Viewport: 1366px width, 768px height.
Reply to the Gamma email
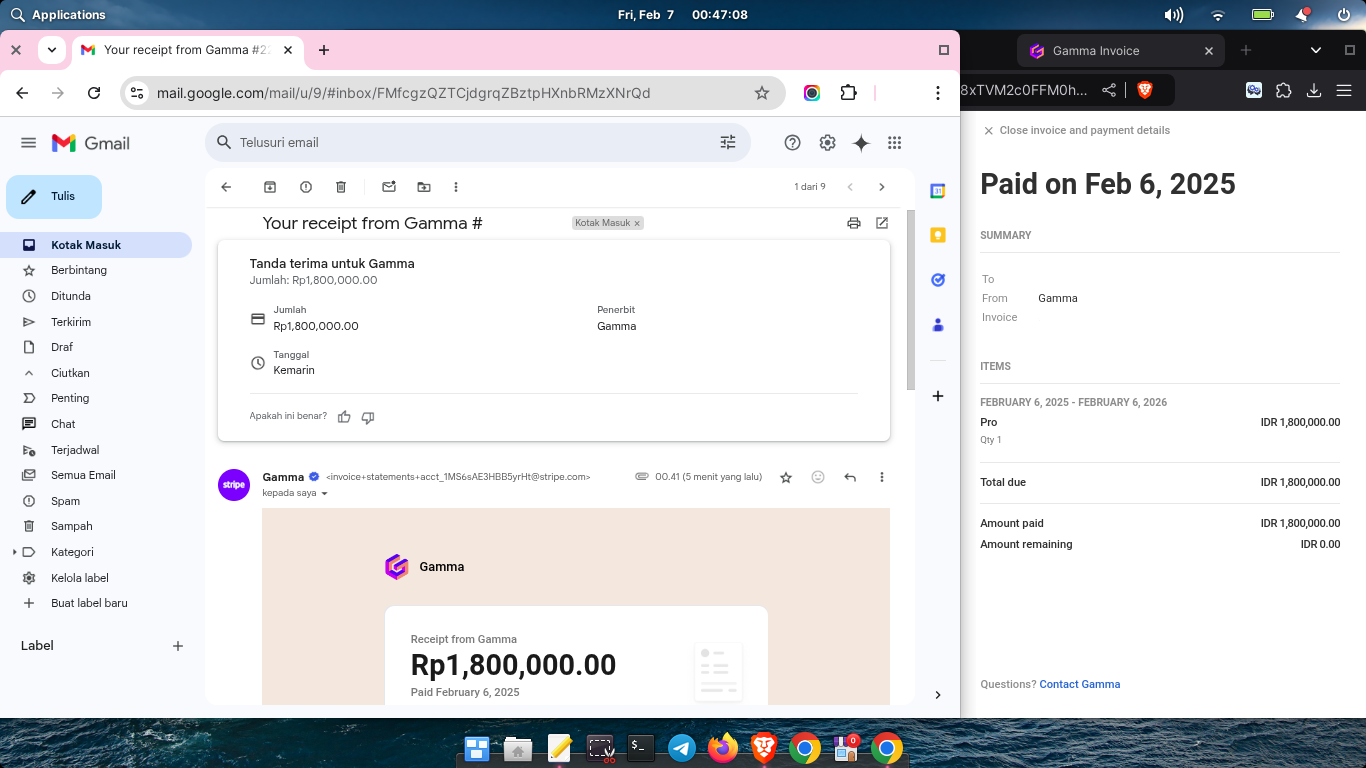[x=850, y=478]
